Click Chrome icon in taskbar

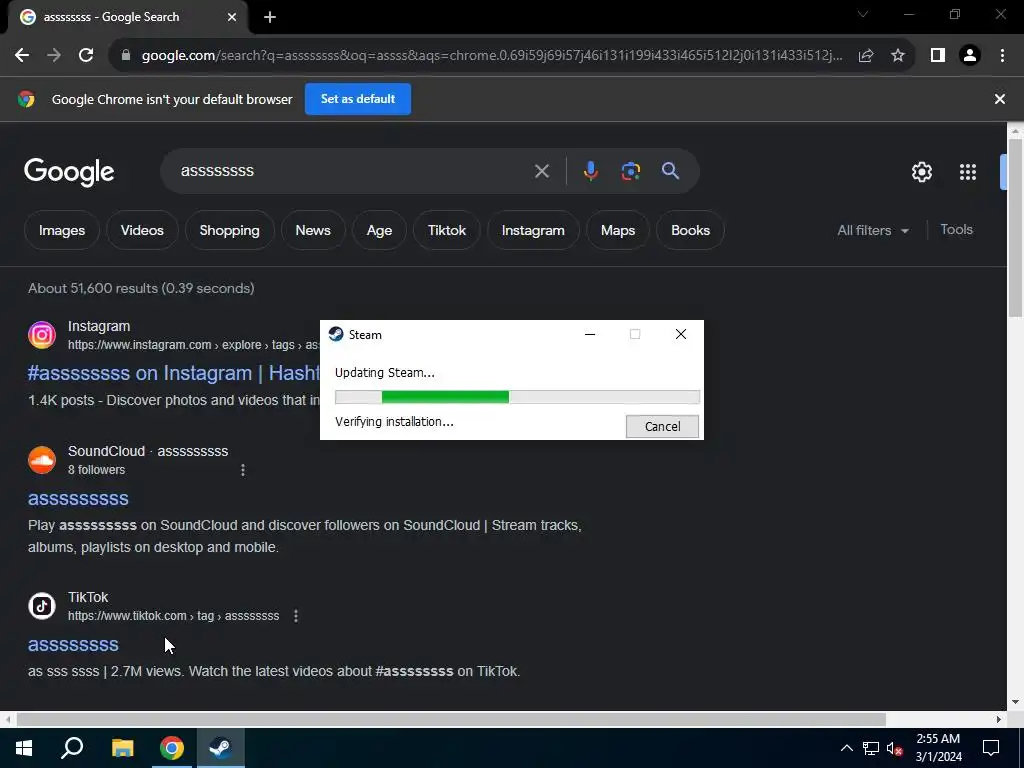[x=172, y=748]
